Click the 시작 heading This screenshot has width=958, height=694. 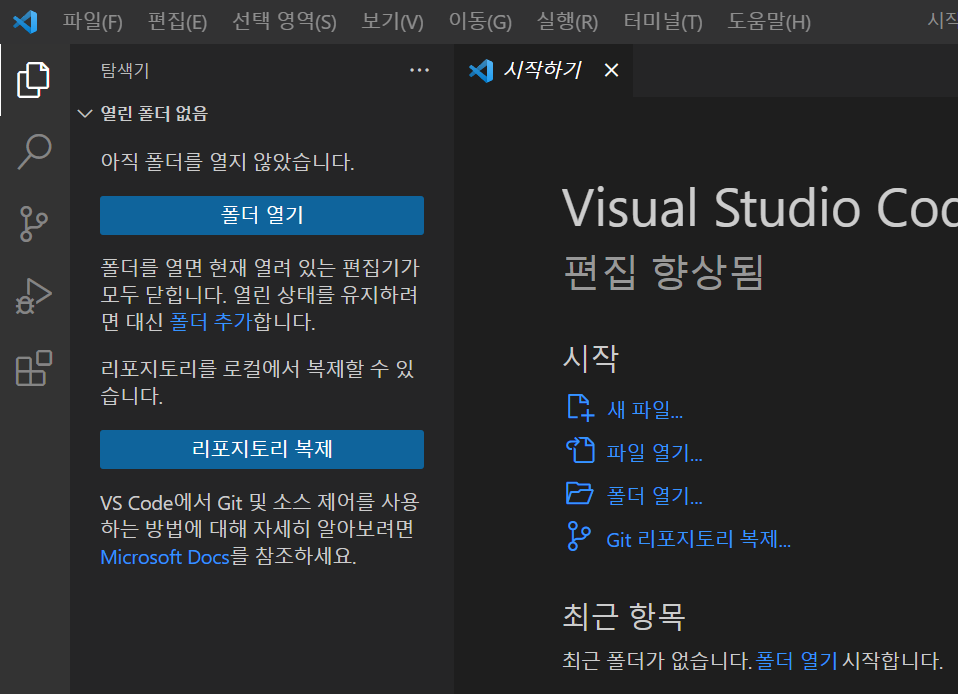[x=591, y=358]
